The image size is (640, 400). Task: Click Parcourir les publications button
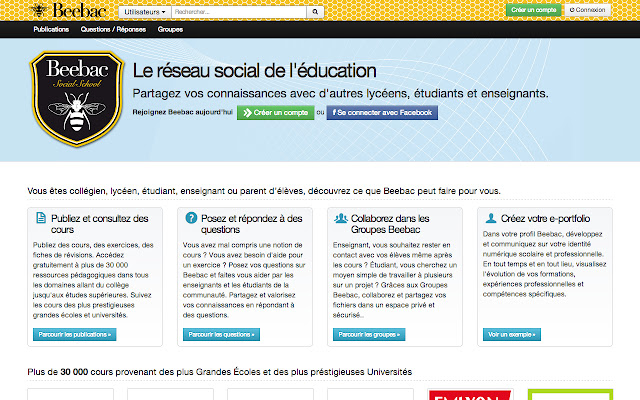75,334
